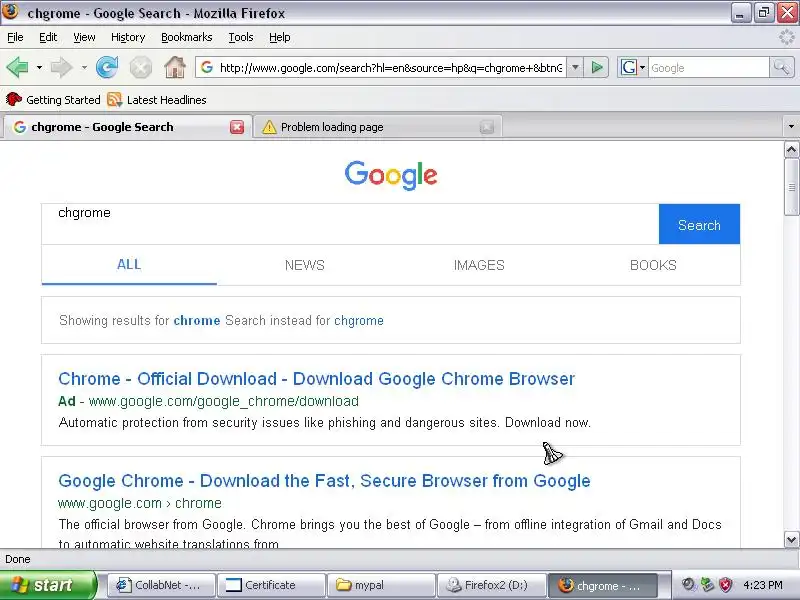
Task: Open the Getting Started bookmark
Action: [x=53, y=99]
